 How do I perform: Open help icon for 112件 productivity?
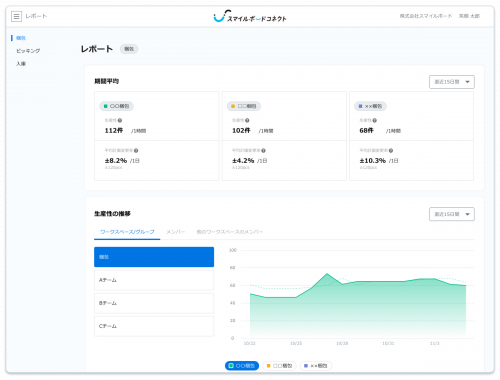[x=120, y=120]
